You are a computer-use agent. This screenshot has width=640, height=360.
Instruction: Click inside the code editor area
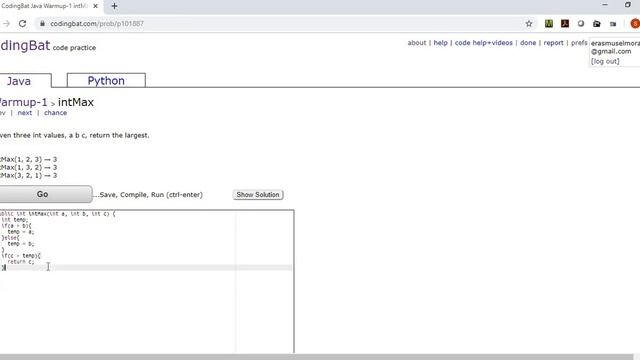click(147, 282)
